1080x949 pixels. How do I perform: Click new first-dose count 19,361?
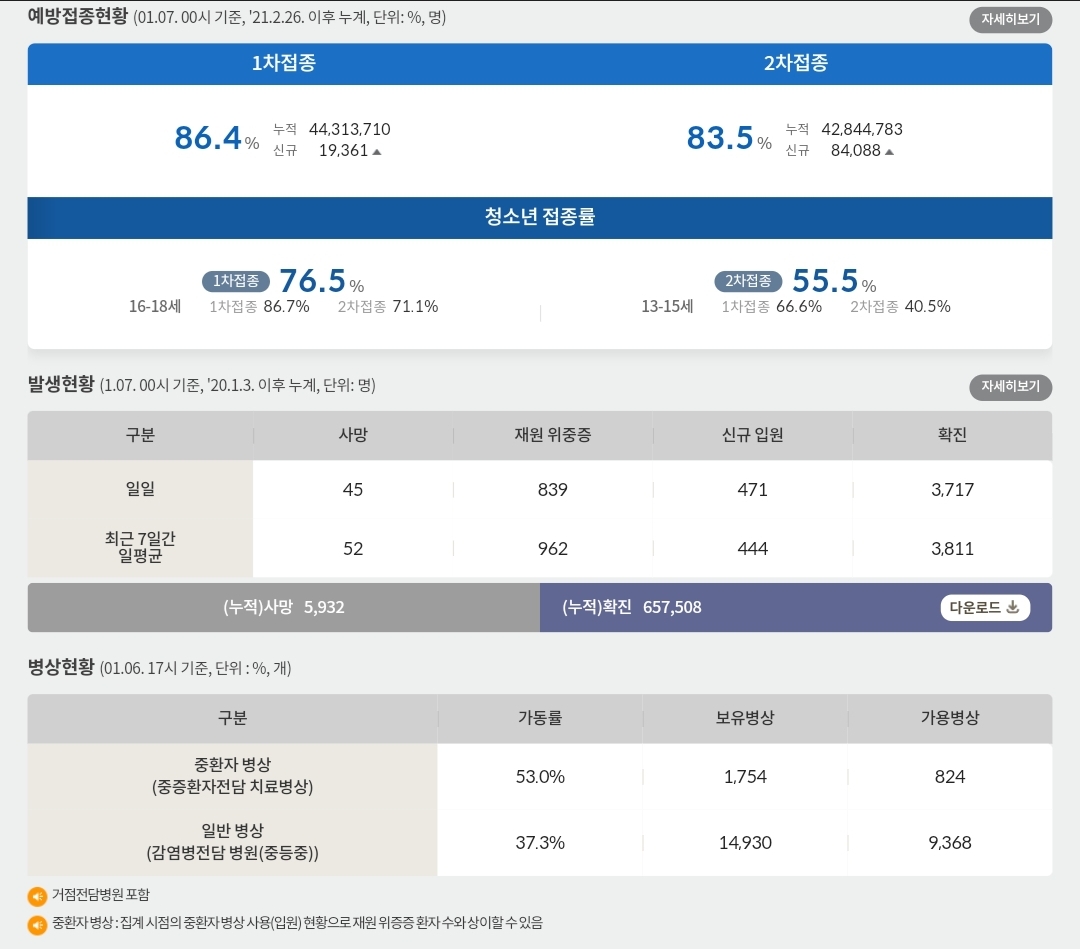[344, 151]
